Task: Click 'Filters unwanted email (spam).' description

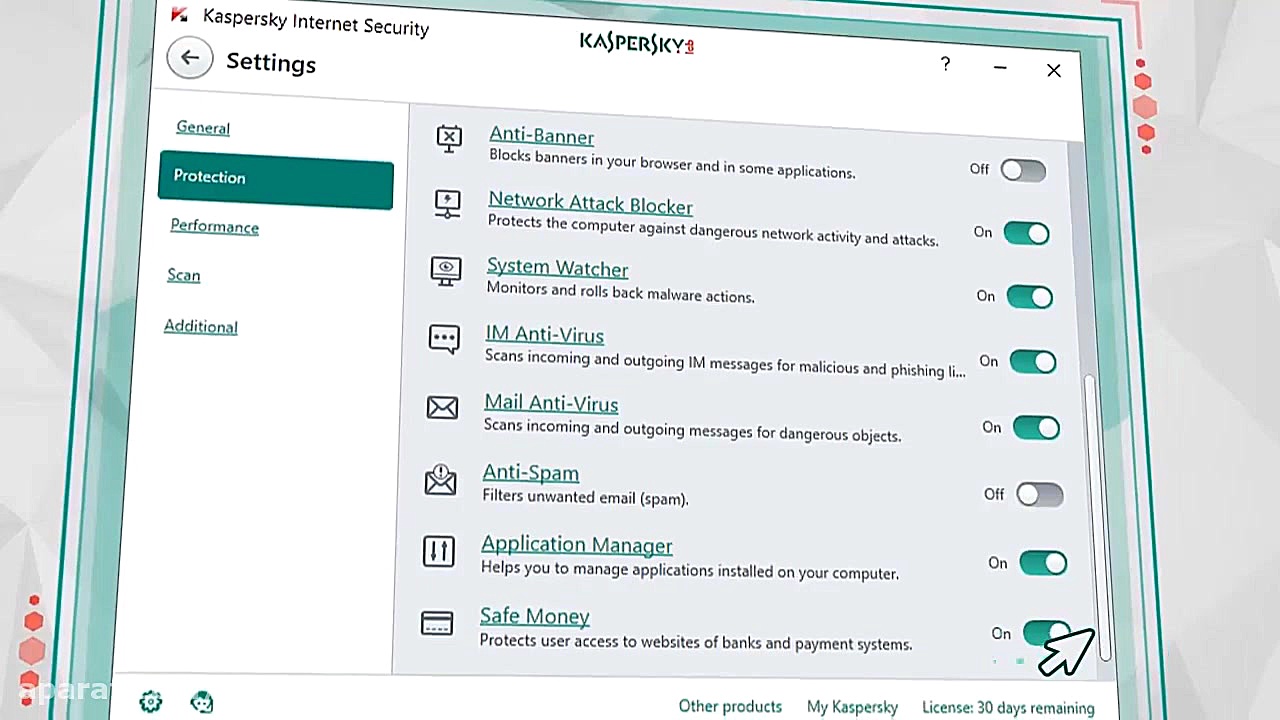Action: [x=585, y=496]
